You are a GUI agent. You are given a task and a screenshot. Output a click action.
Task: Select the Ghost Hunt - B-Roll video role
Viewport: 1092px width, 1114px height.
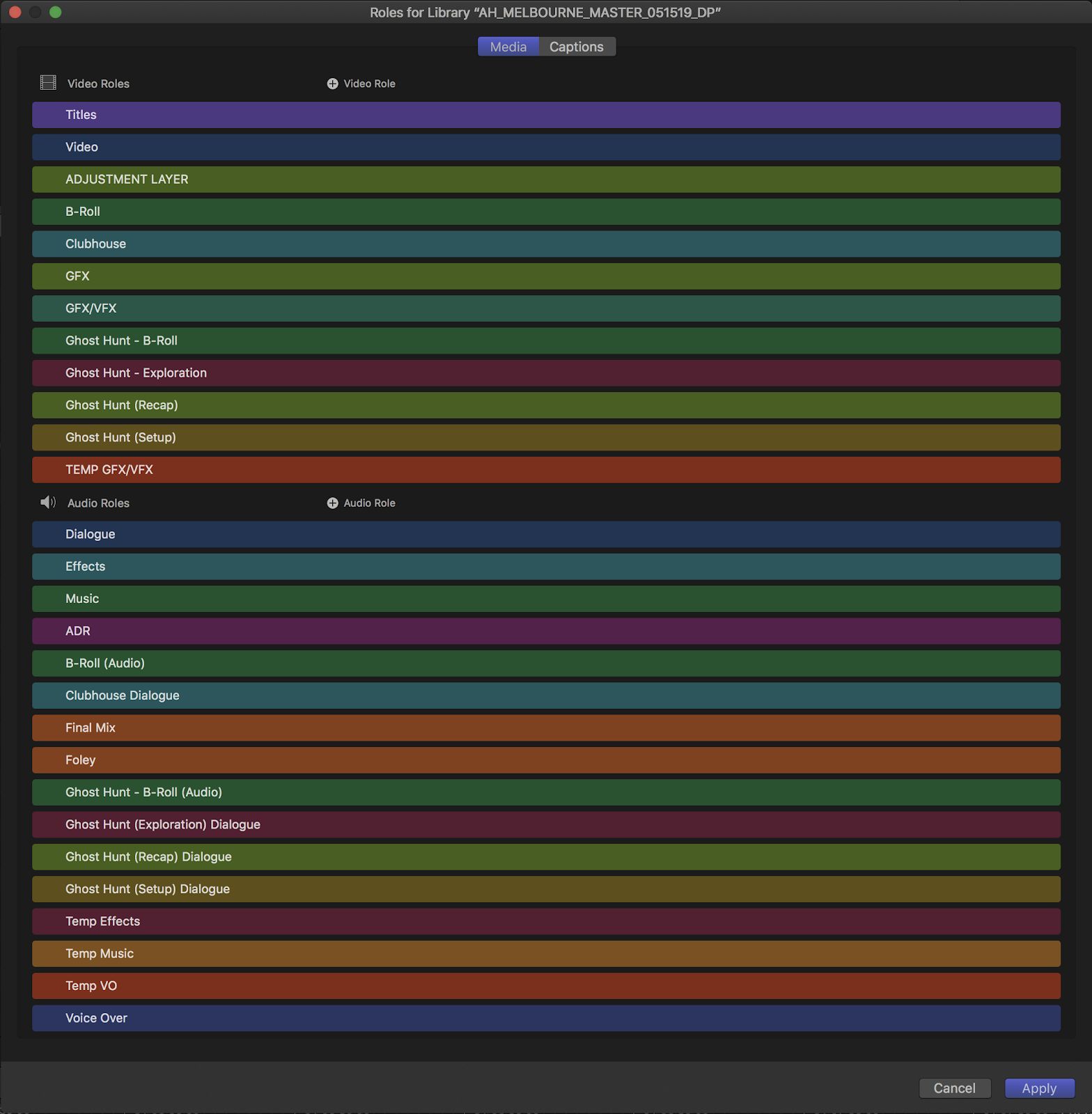coord(546,340)
